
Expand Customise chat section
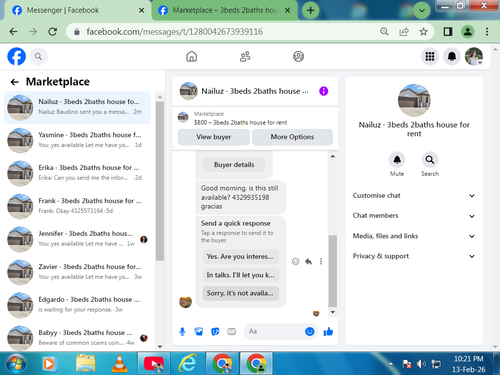(414, 196)
